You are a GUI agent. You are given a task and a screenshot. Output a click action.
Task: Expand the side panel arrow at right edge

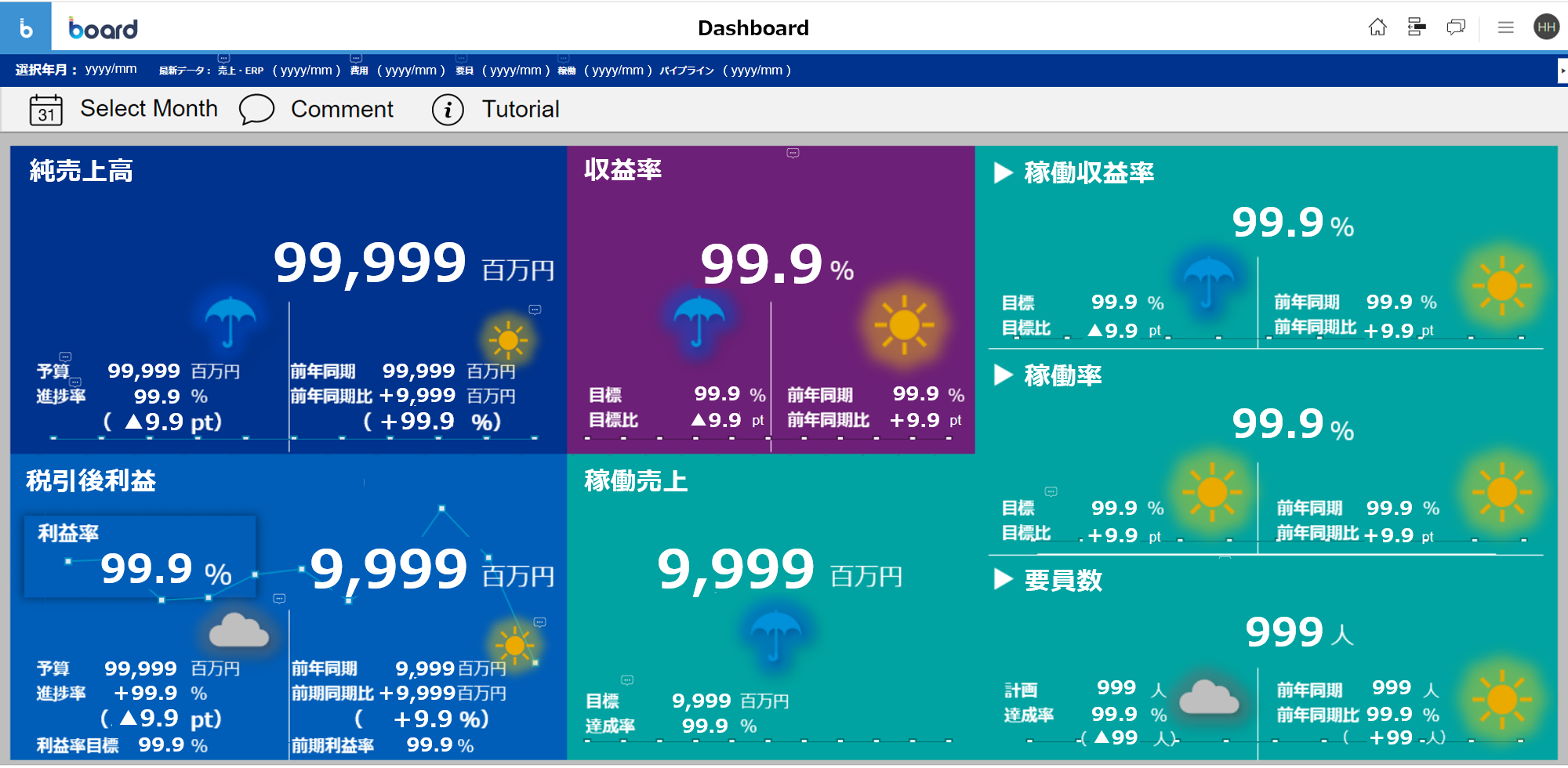(x=1563, y=71)
